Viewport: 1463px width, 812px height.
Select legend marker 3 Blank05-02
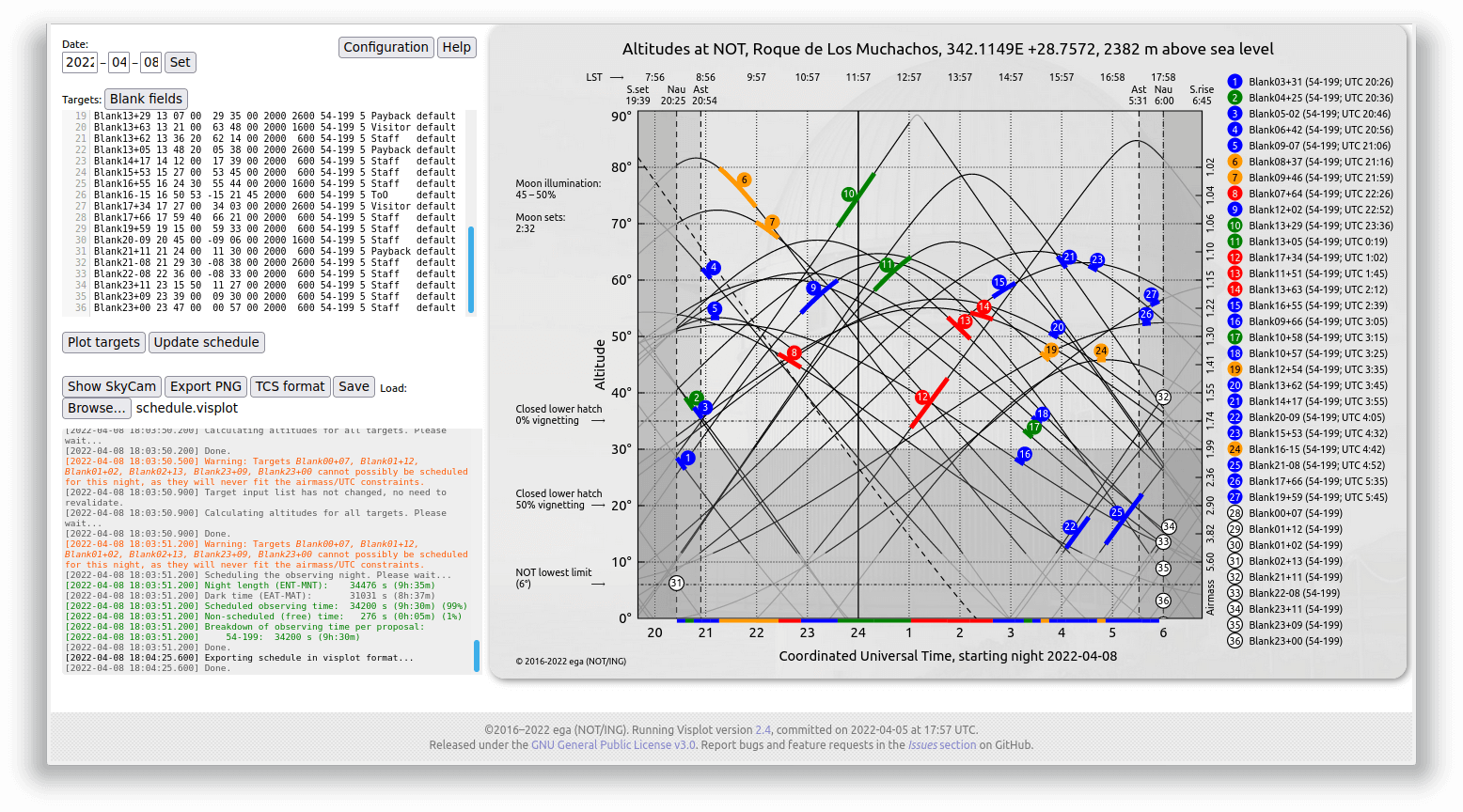[x=1235, y=114]
